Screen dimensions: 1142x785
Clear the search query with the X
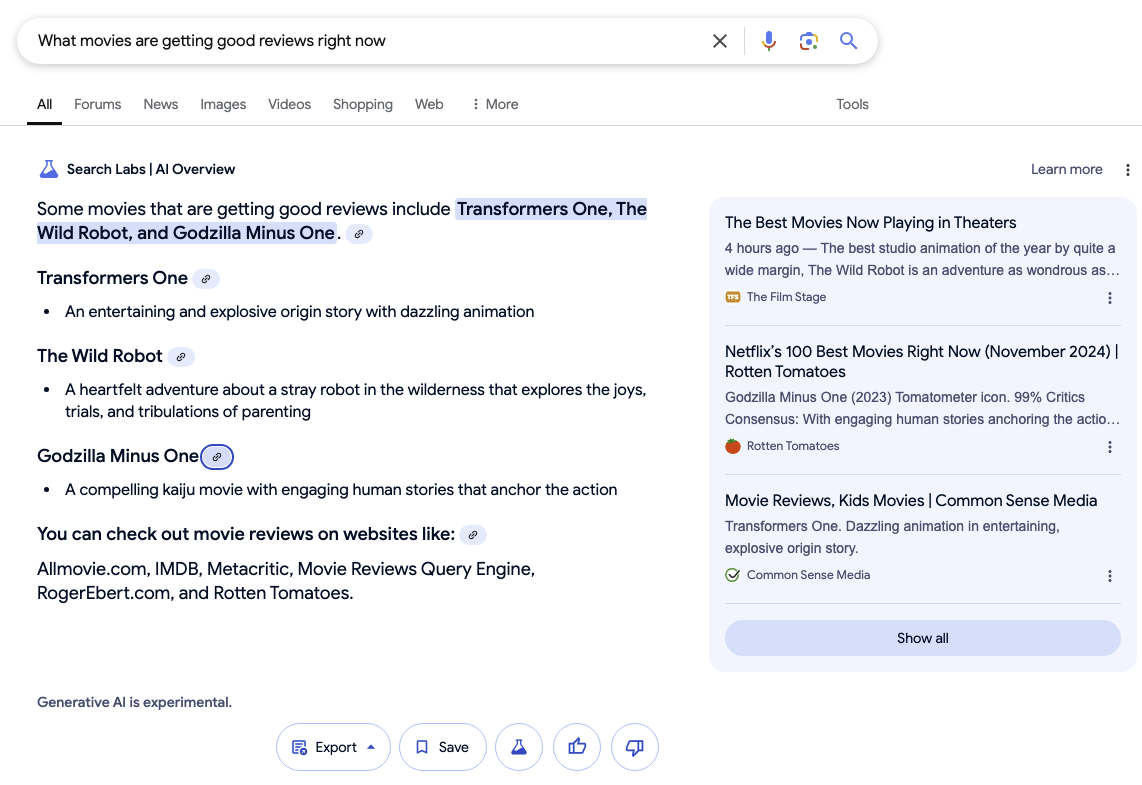coord(719,41)
